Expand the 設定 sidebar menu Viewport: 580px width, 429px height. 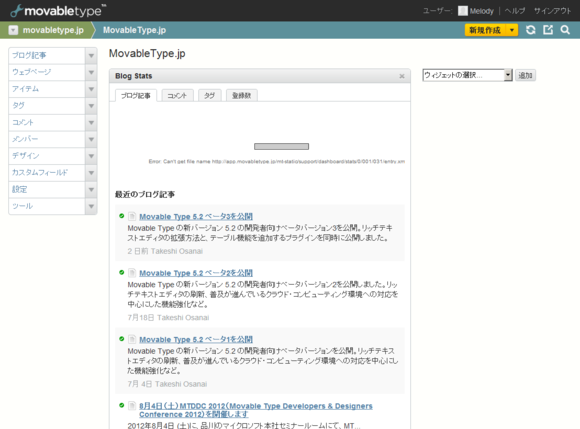(91, 190)
